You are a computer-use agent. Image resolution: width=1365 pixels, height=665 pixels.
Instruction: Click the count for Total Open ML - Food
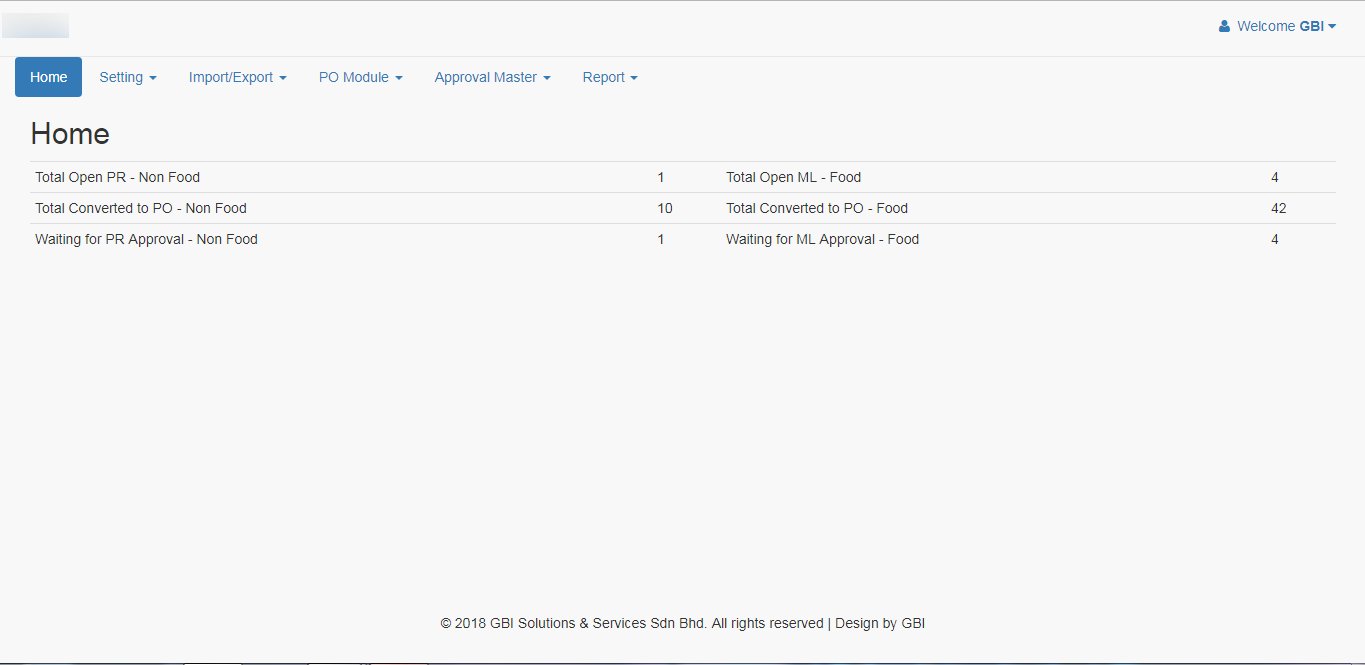pos(1275,177)
